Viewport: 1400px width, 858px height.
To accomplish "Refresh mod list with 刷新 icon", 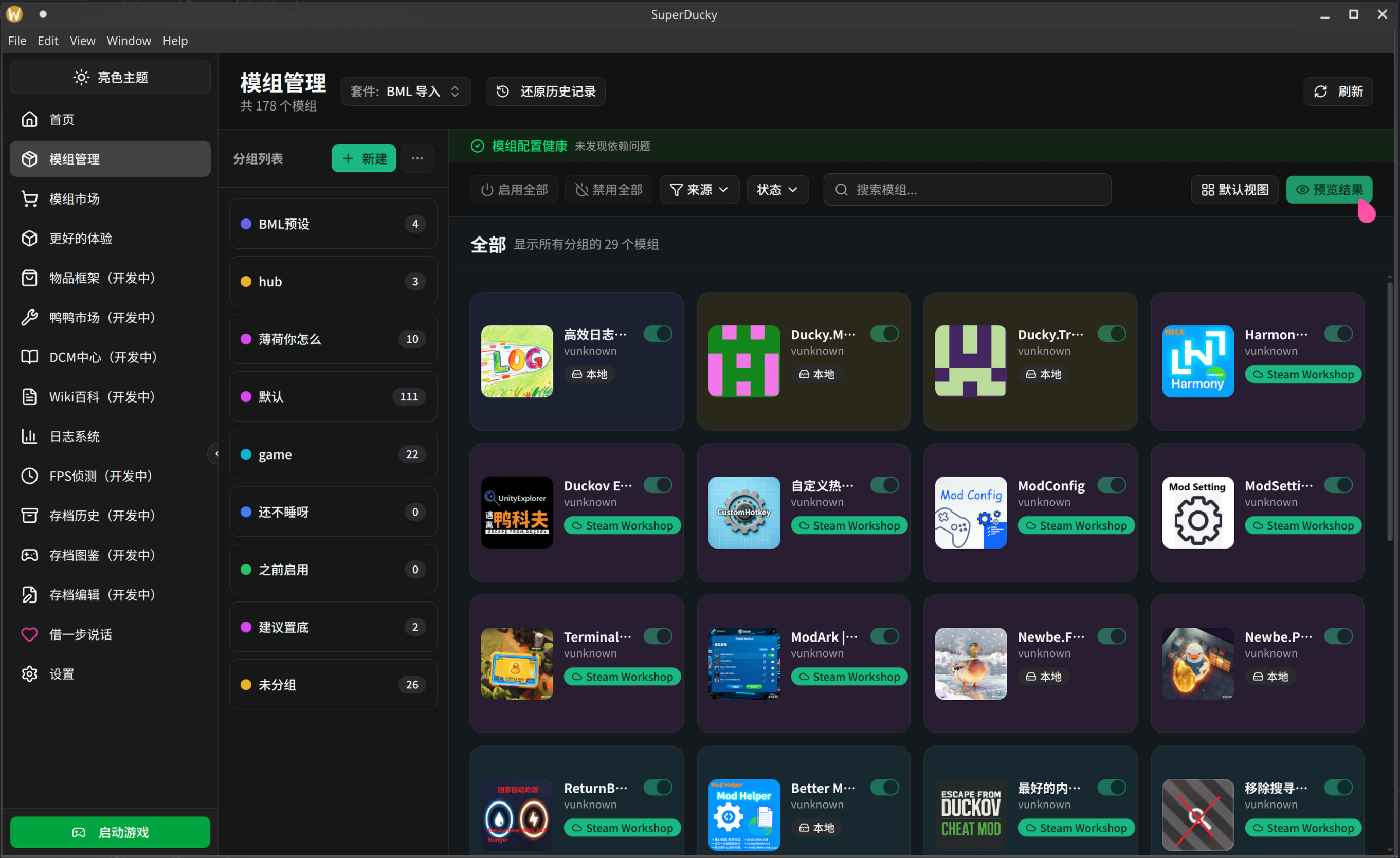I will pos(1337,91).
